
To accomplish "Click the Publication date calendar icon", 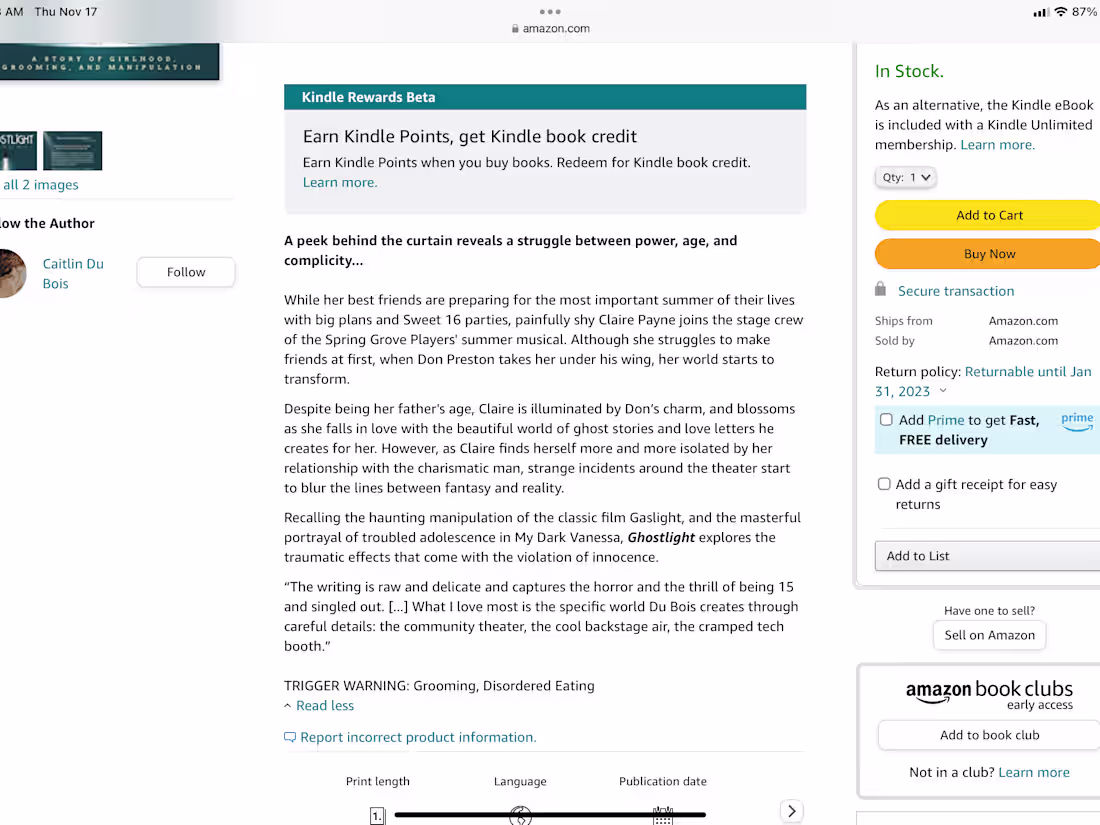I will 663,815.
